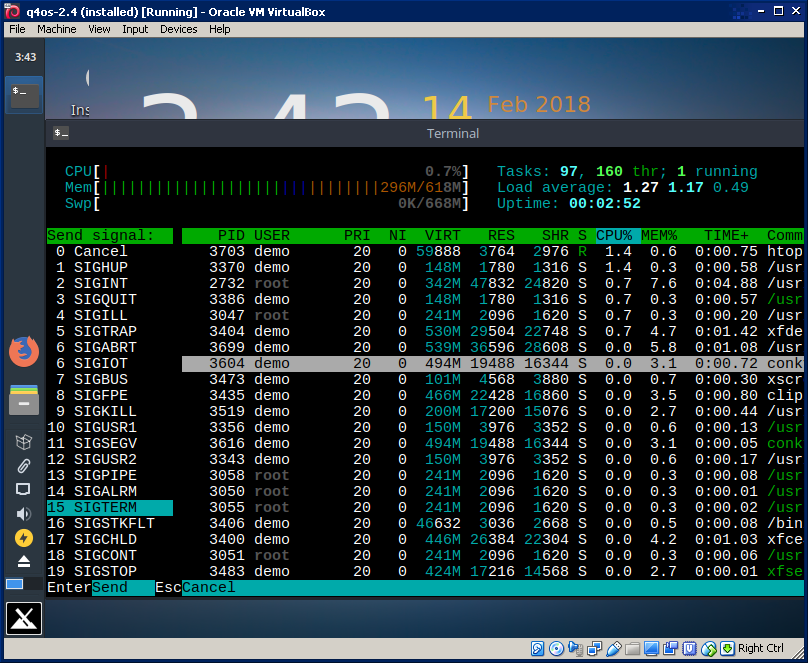The image size is (808, 663).
Task: Click VirtualBox optical disk status icon
Action: tap(557, 649)
